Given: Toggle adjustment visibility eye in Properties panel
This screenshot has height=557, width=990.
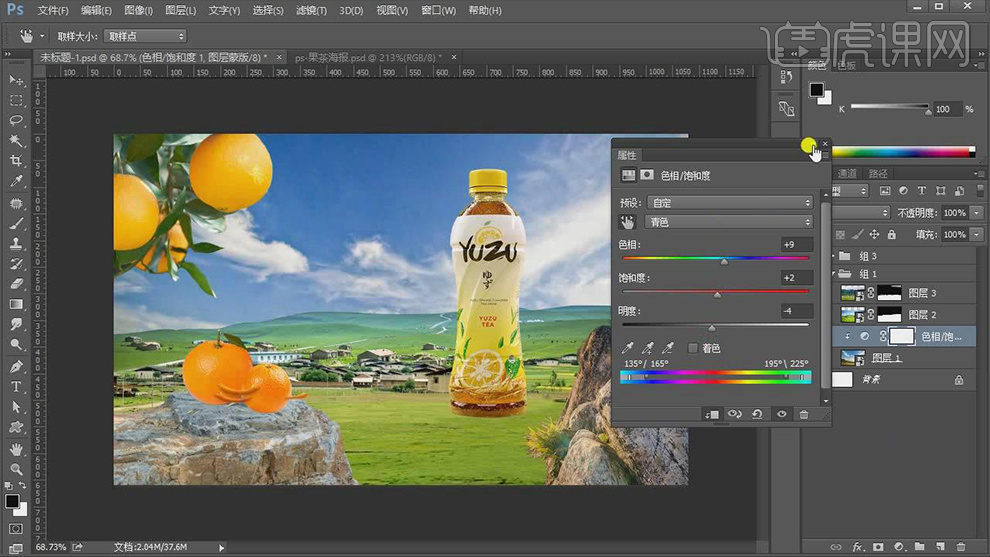Looking at the screenshot, I should tap(781, 415).
